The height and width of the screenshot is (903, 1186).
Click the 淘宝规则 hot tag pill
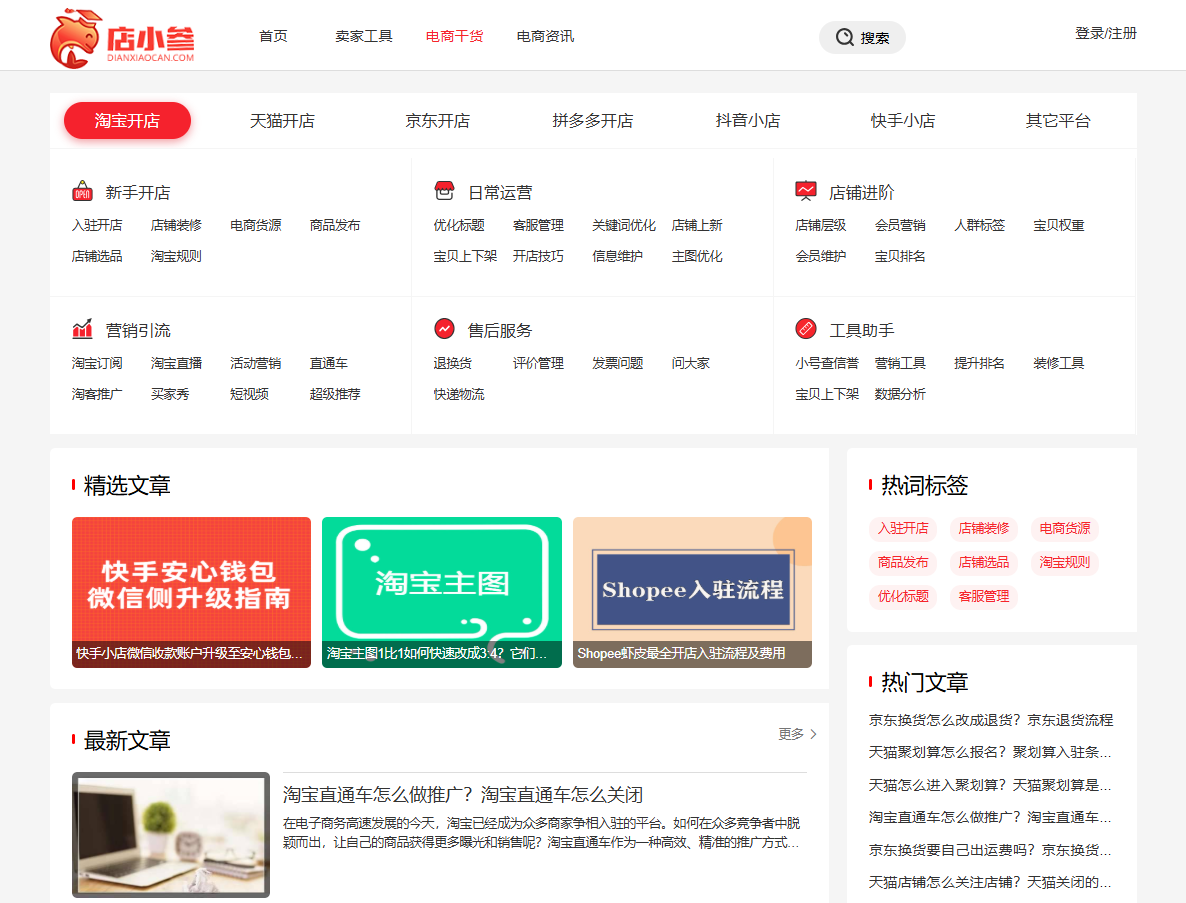pyautogui.click(x=1064, y=562)
